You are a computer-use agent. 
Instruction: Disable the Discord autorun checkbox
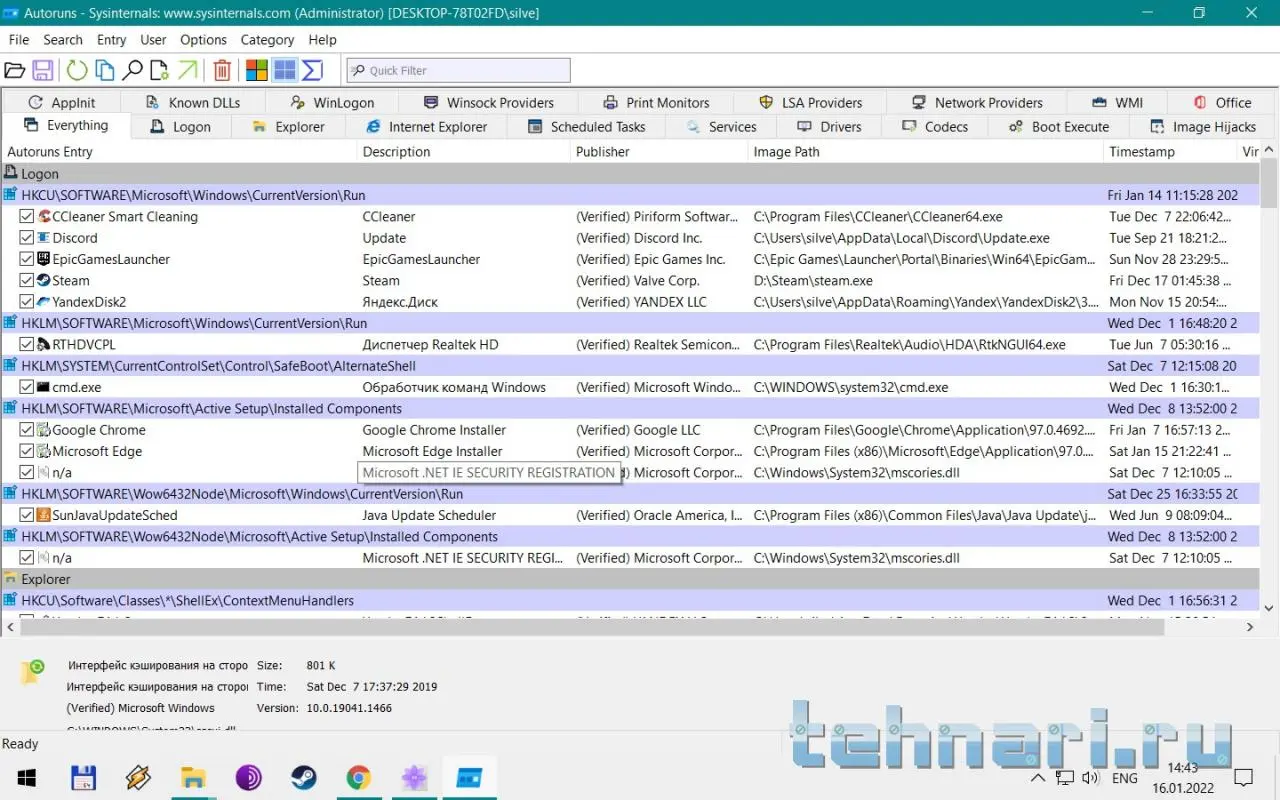27,238
